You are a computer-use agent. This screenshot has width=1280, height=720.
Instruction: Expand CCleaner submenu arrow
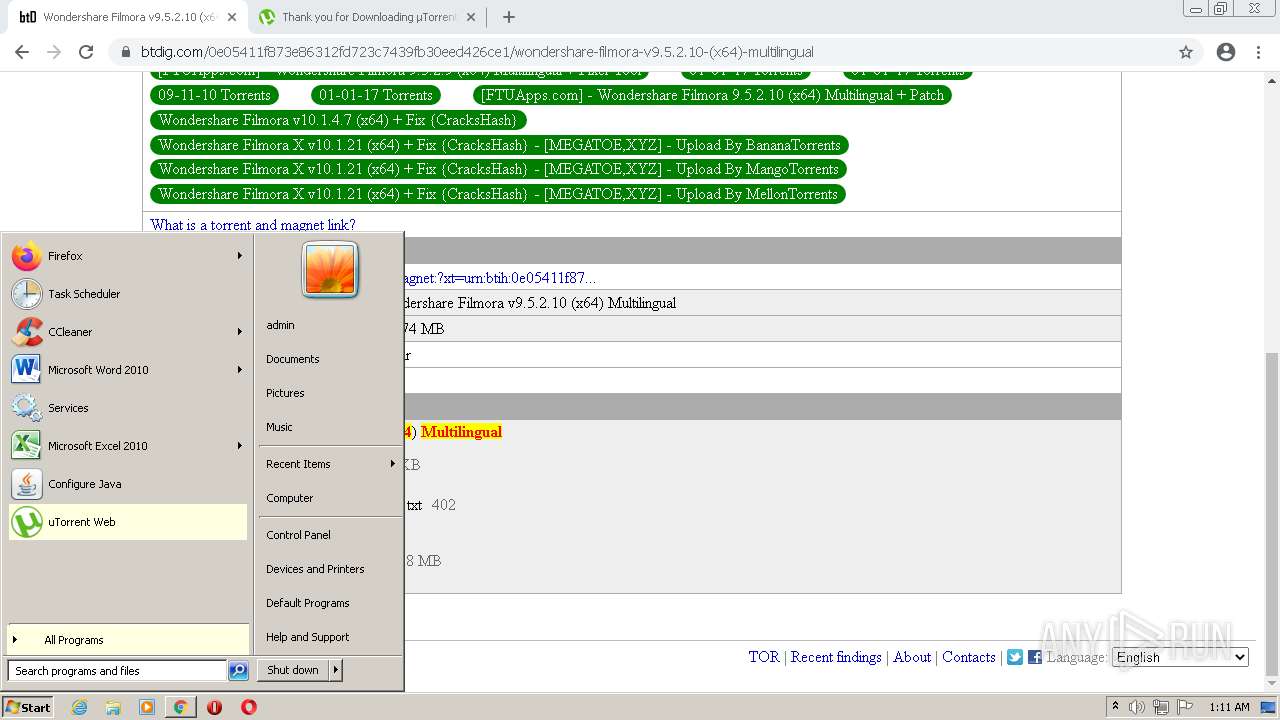tap(239, 332)
